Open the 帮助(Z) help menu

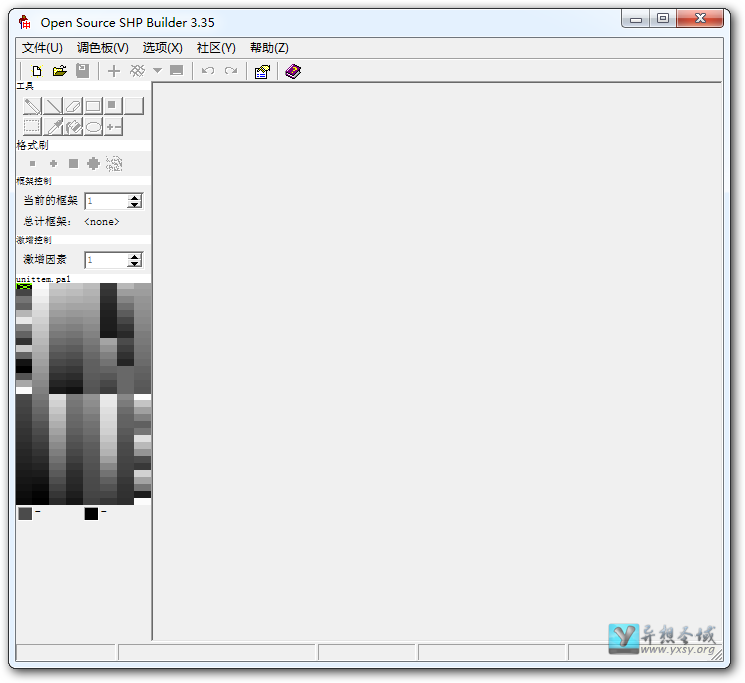click(x=269, y=48)
